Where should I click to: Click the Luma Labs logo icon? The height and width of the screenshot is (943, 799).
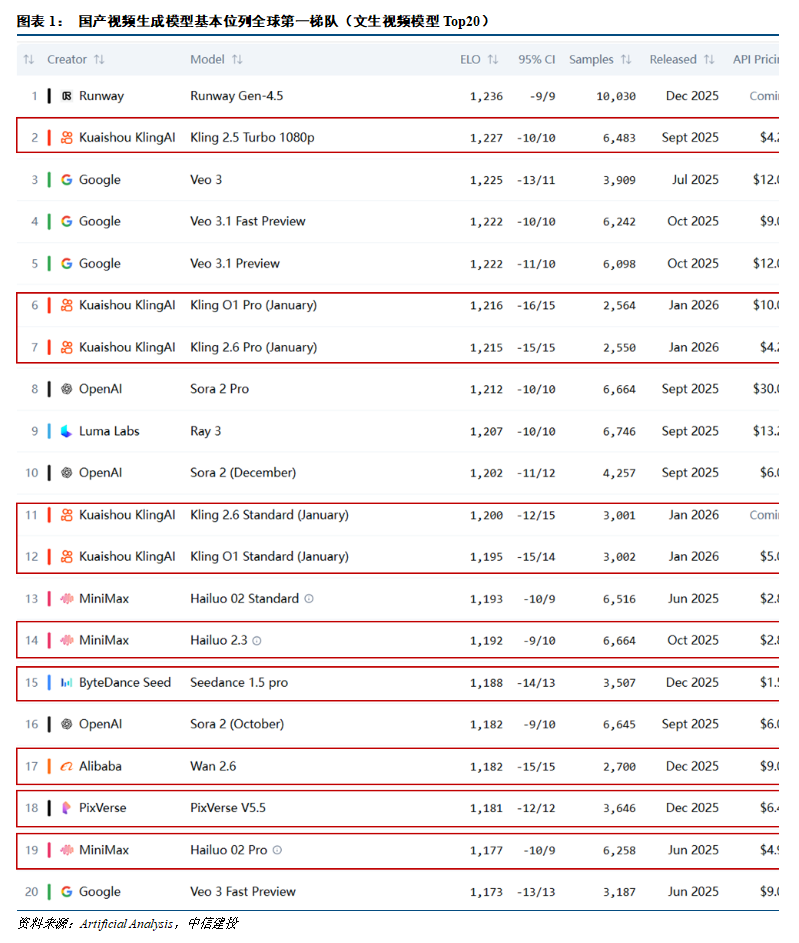(66, 431)
